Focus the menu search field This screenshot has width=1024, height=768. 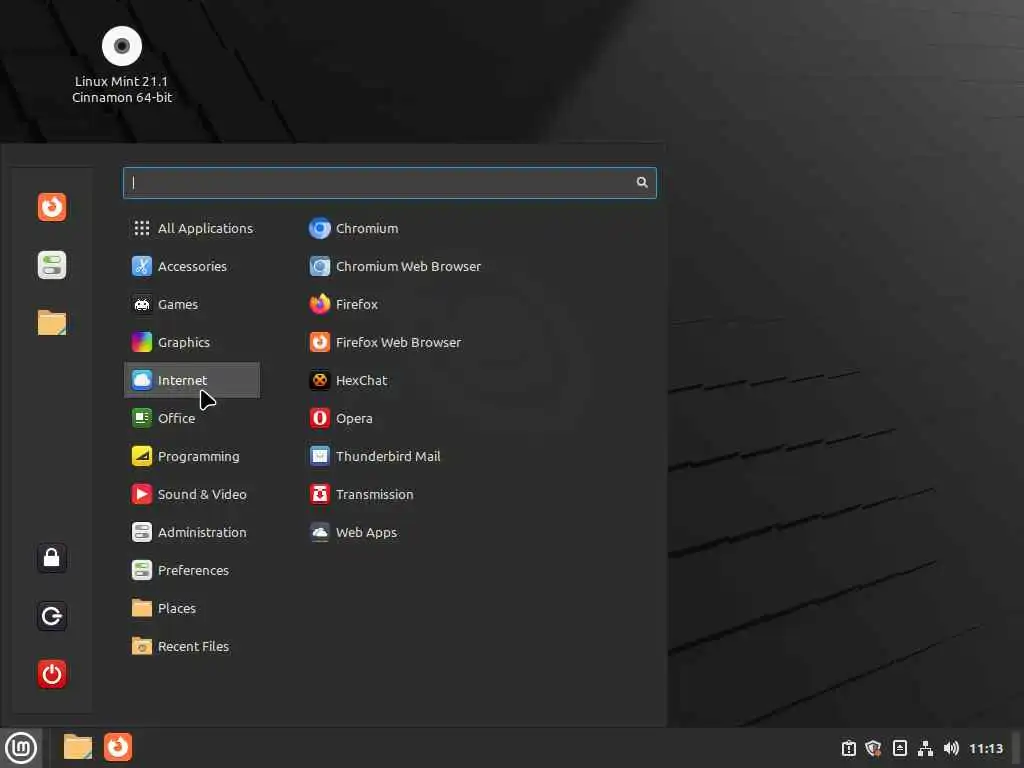point(390,183)
